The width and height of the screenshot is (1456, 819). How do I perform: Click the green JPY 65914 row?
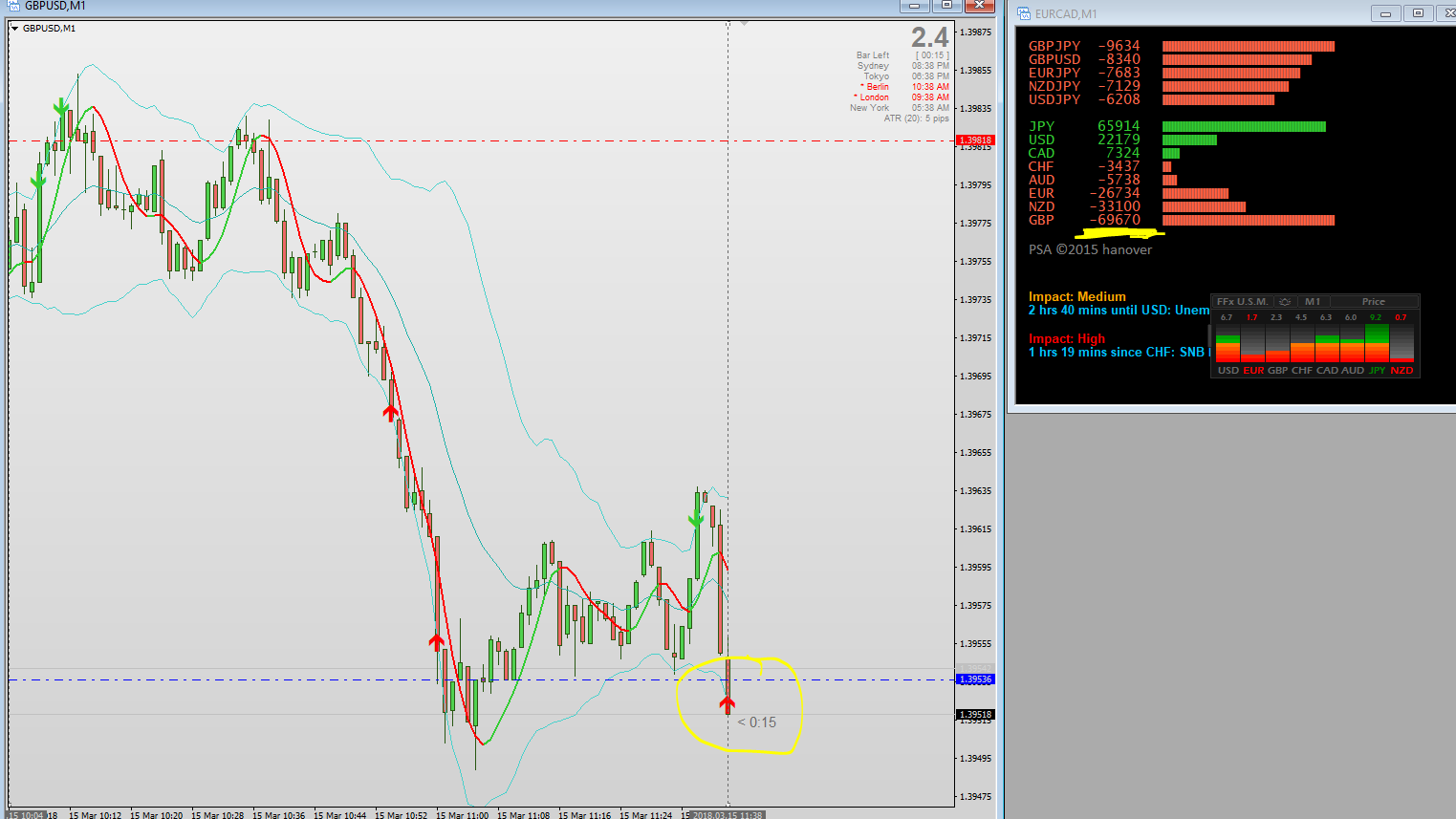pyautogui.click(x=1177, y=126)
